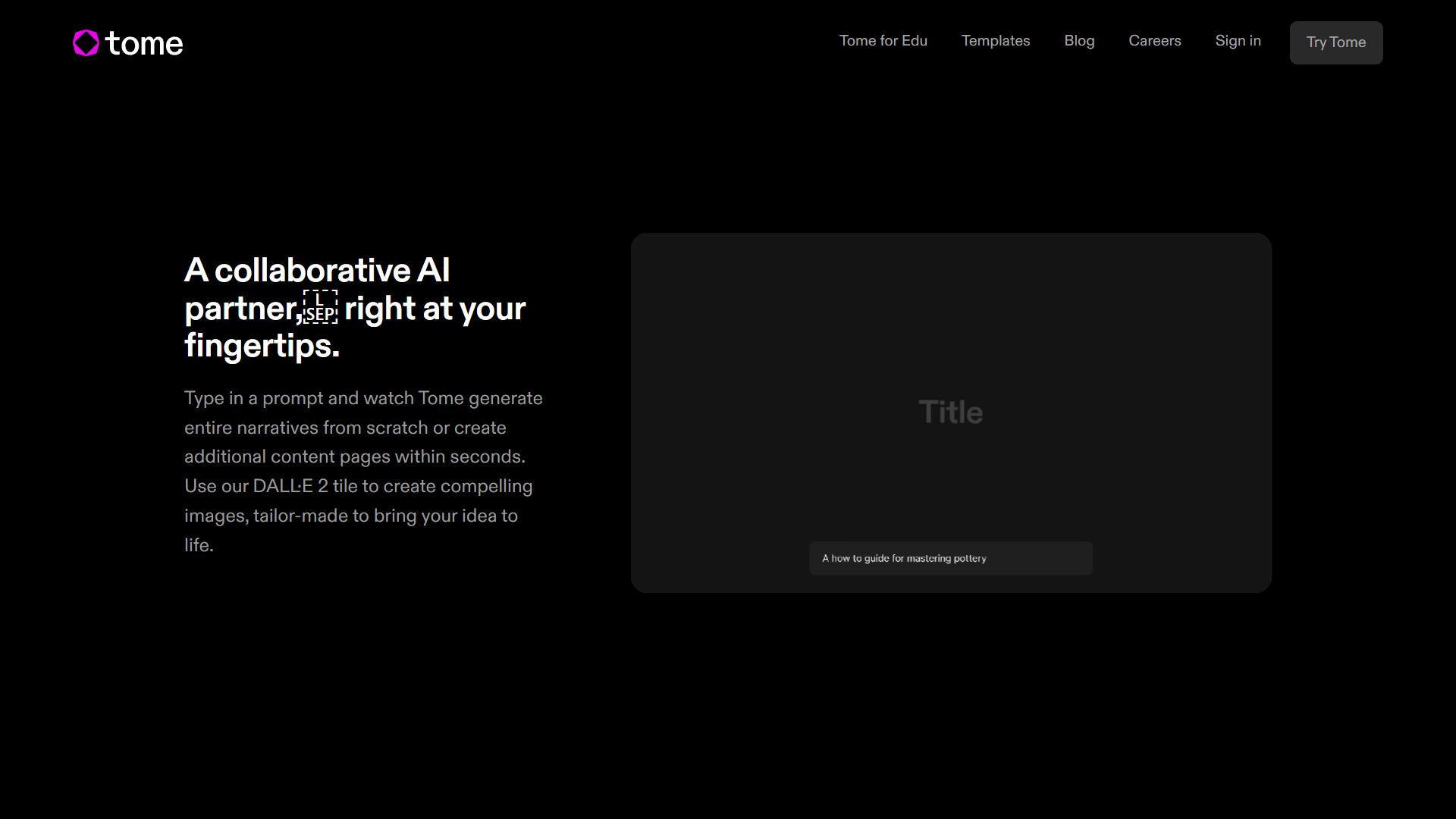1456x819 pixels.
Task: Click the Try Tome button
Action: pos(1335,42)
